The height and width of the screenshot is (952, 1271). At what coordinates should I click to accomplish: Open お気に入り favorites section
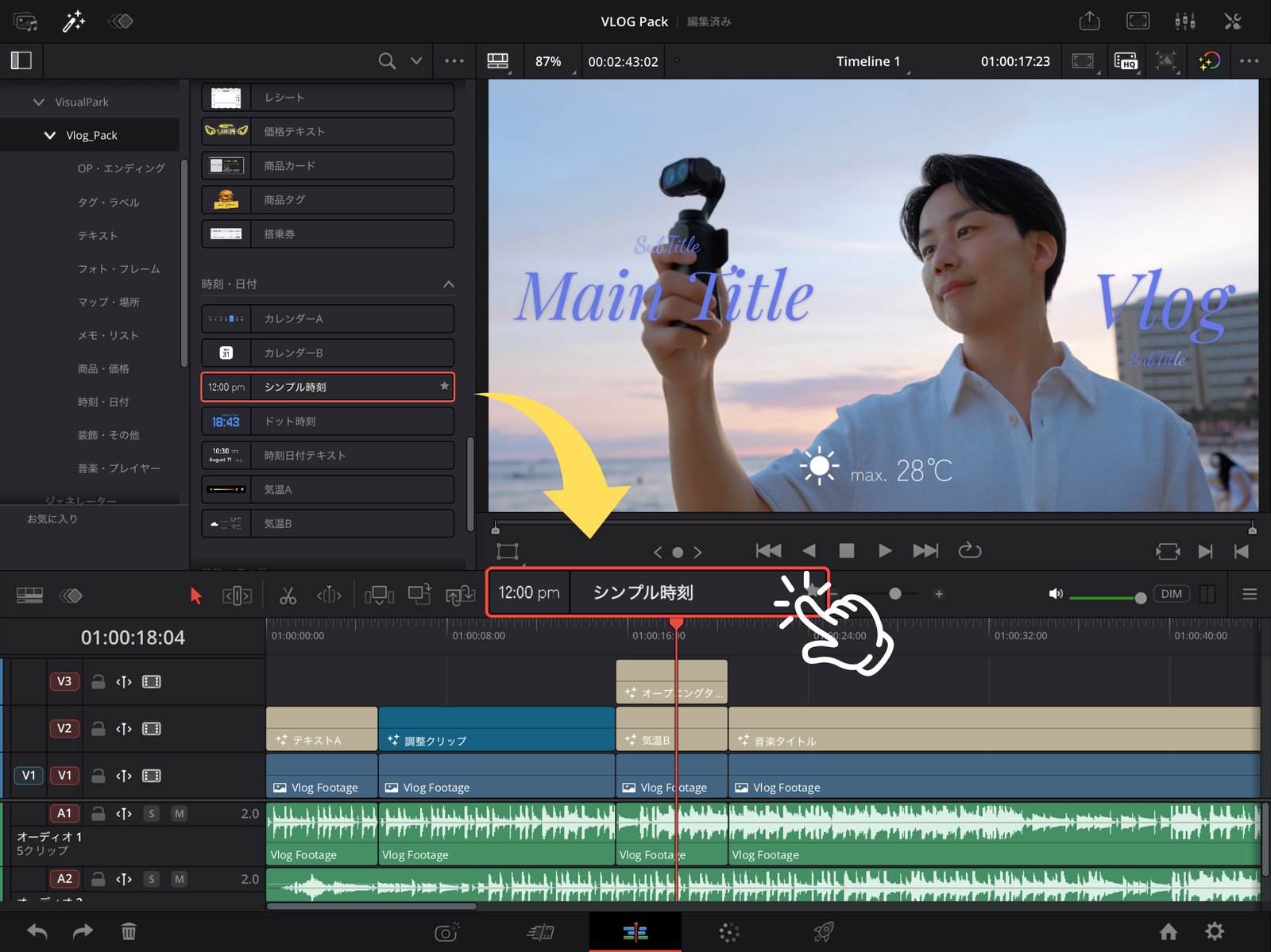click(x=52, y=518)
